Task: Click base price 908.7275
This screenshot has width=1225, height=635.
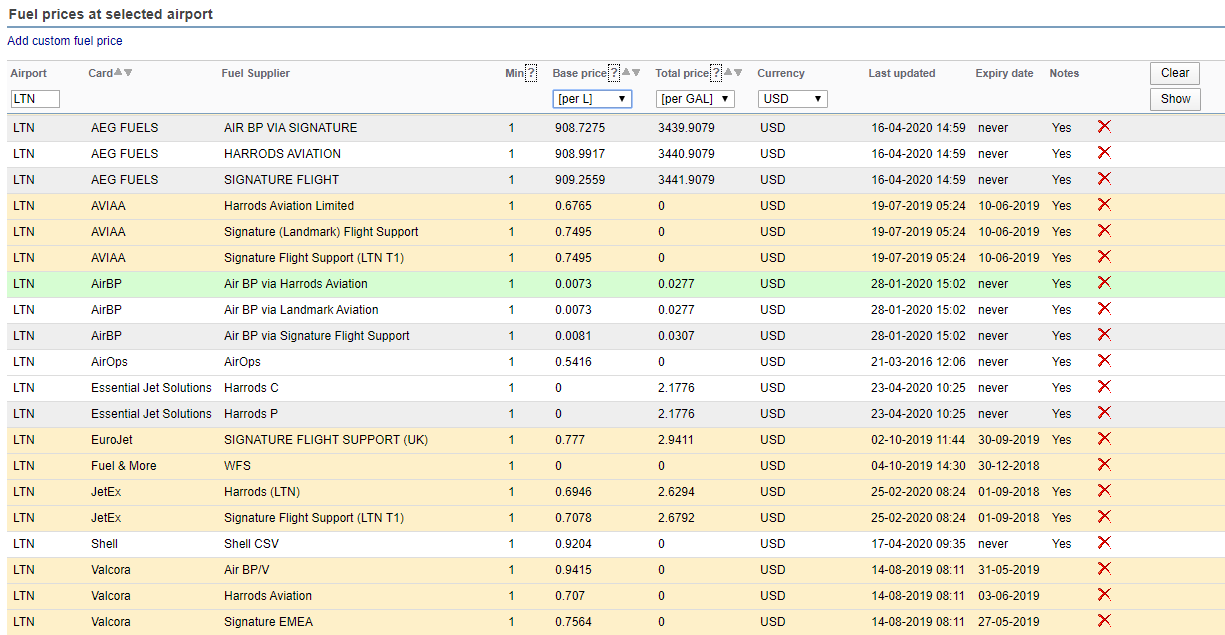Action: (x=580, y=127)
